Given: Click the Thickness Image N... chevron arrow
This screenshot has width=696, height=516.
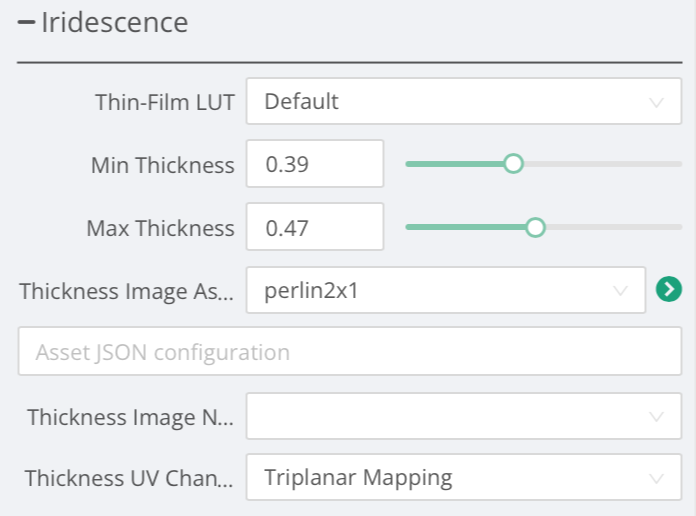Looking at the screenshot, I should coord(657,416).
